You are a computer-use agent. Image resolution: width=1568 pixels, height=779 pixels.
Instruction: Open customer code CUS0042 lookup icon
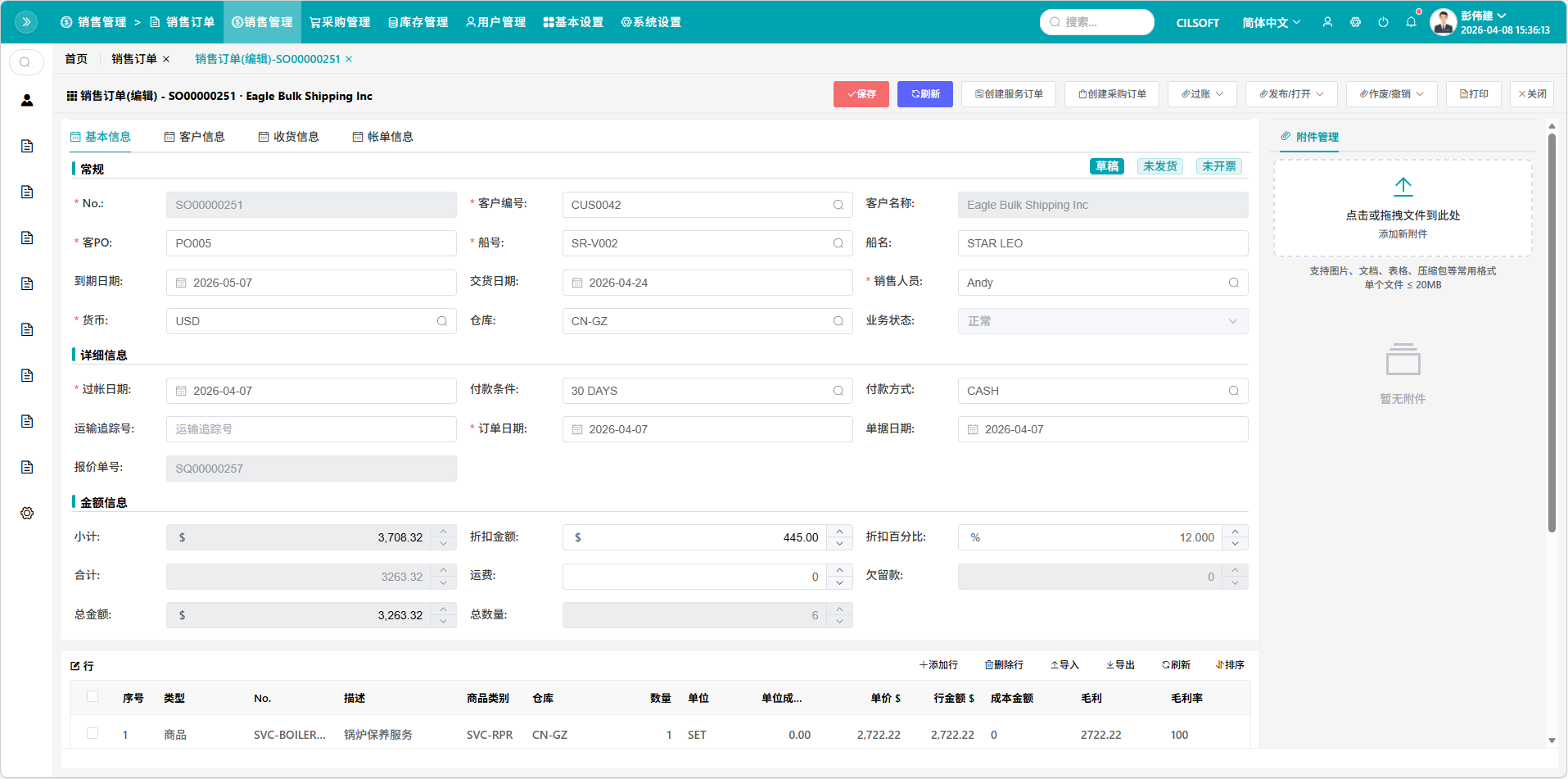click(x=838, y=205)
